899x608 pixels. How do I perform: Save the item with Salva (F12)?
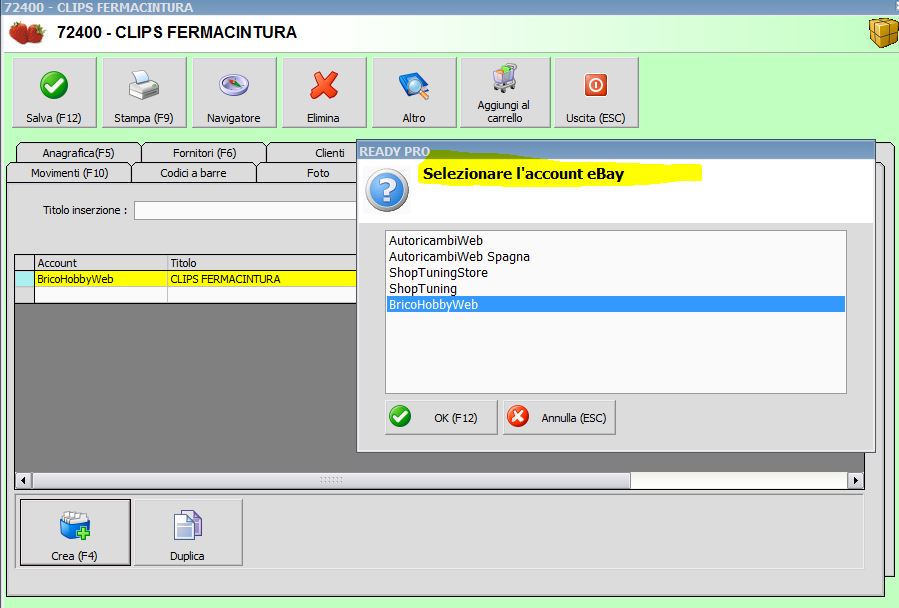54,92
